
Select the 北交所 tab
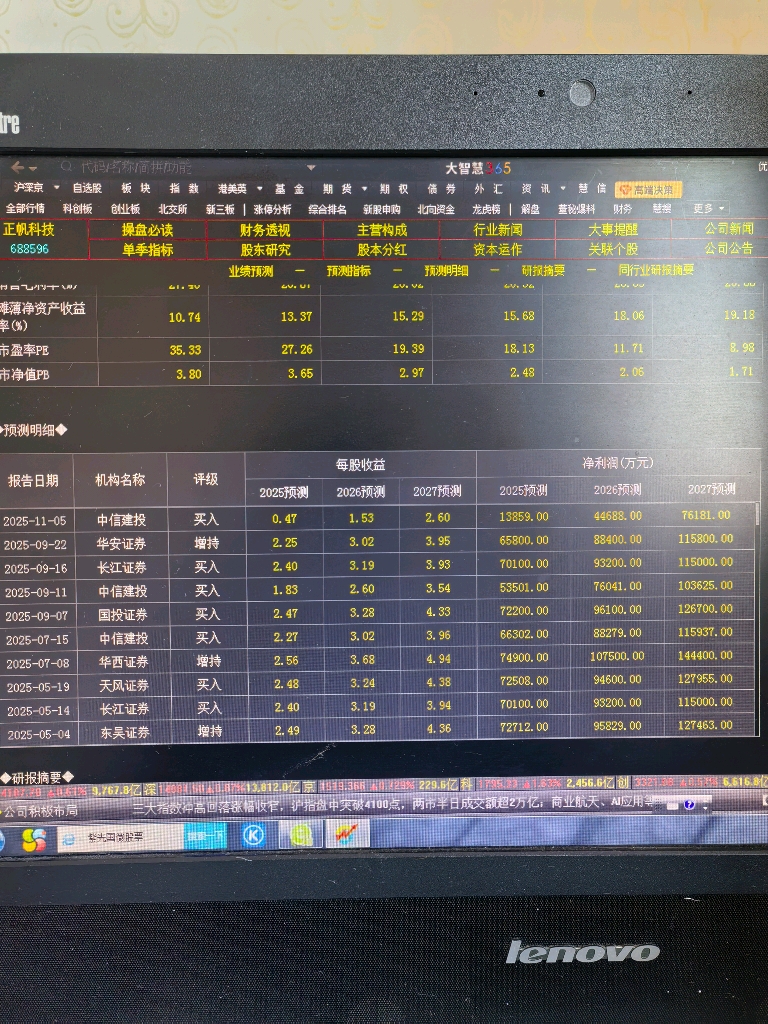coord(173,209)
